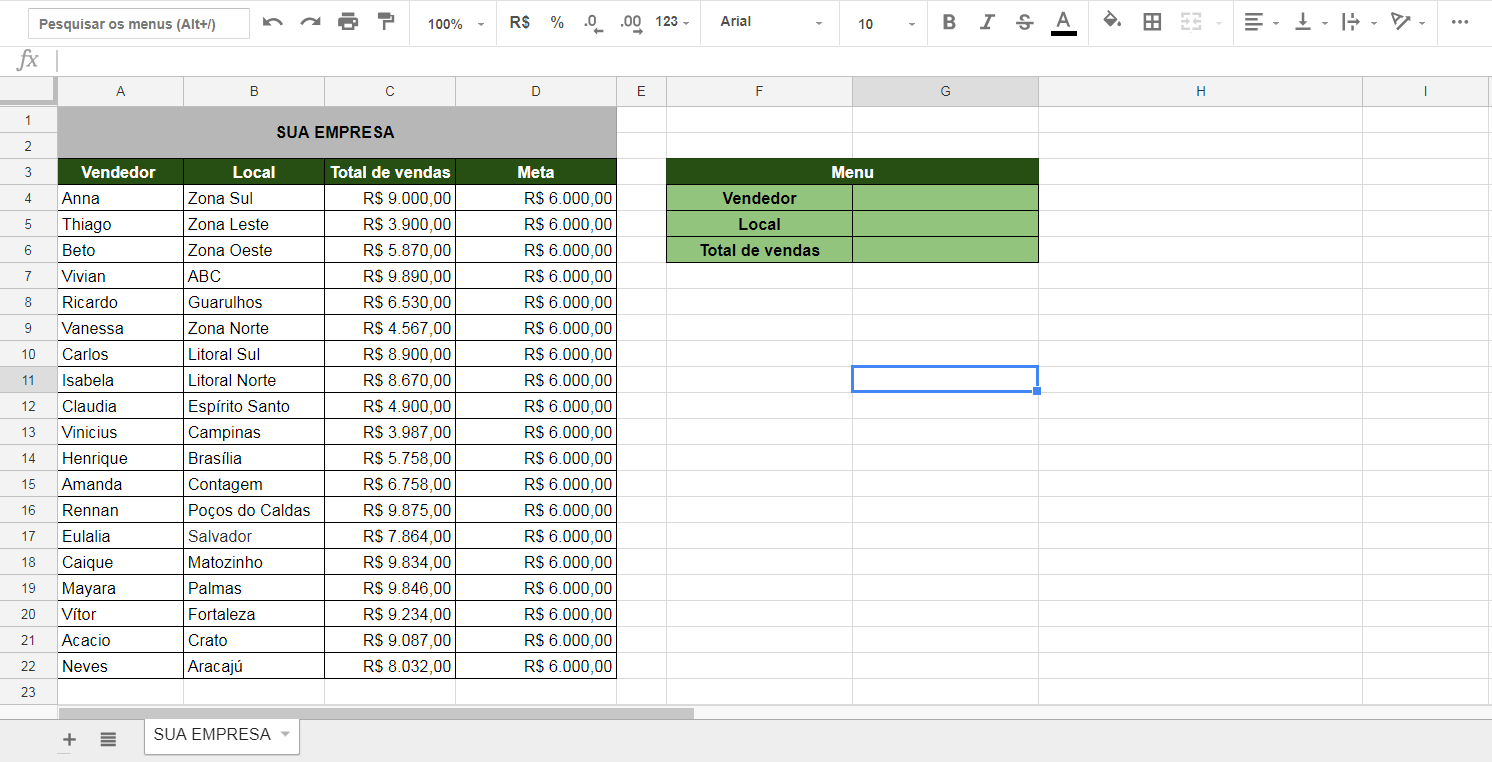Increase decimal places icon
This screenshot has width=1492, height=762.
point(631,22)
